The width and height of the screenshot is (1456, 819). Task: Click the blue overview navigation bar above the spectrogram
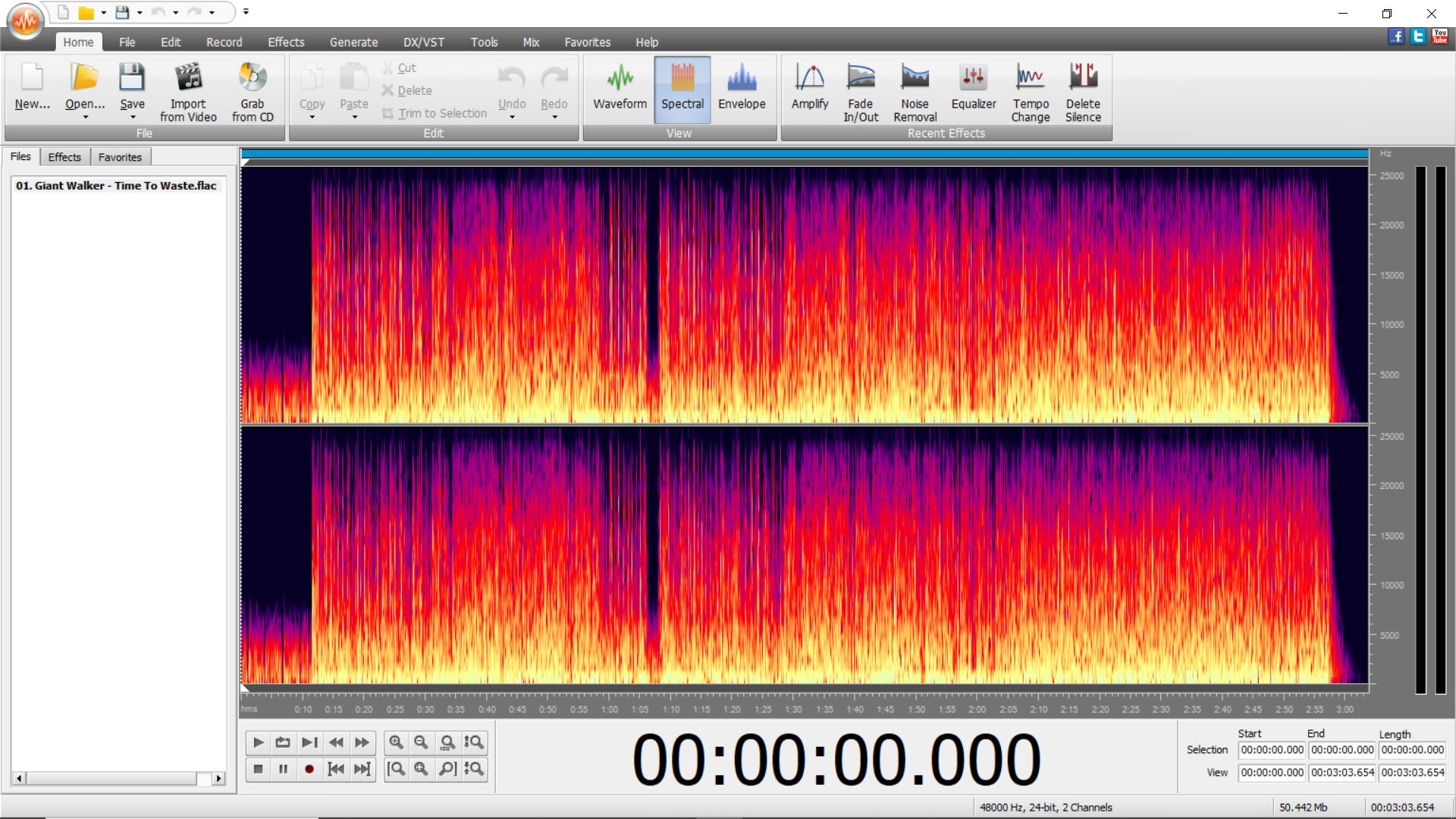(x=805, y=154)
